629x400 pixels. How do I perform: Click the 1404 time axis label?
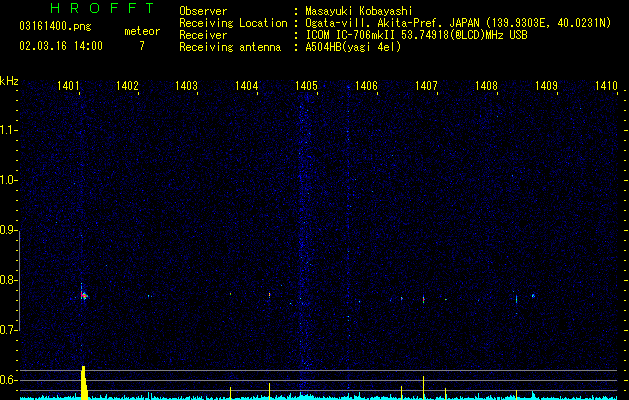(246, 85)
